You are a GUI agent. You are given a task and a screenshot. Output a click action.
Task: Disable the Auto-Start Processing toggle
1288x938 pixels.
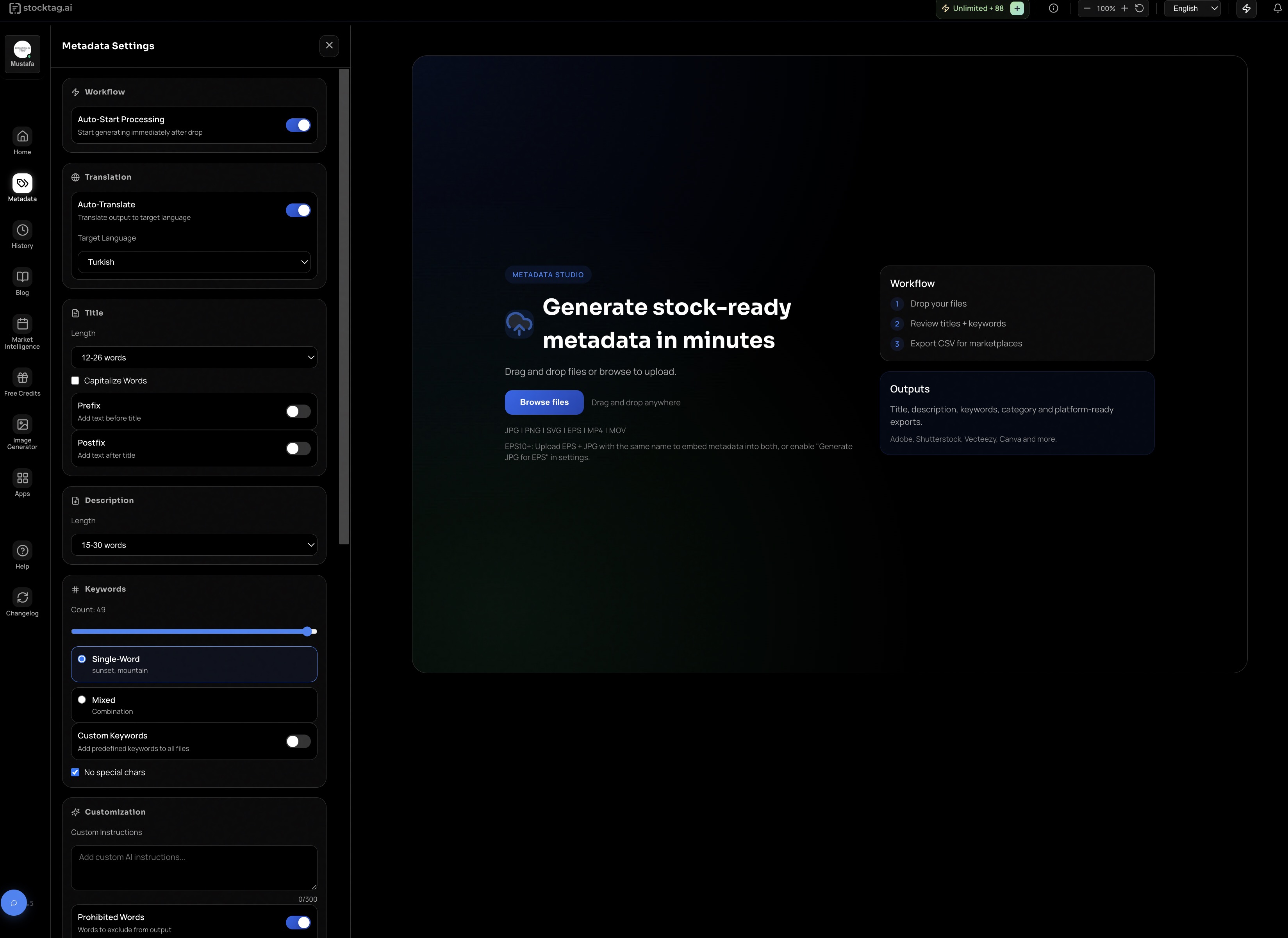point(298,125)
